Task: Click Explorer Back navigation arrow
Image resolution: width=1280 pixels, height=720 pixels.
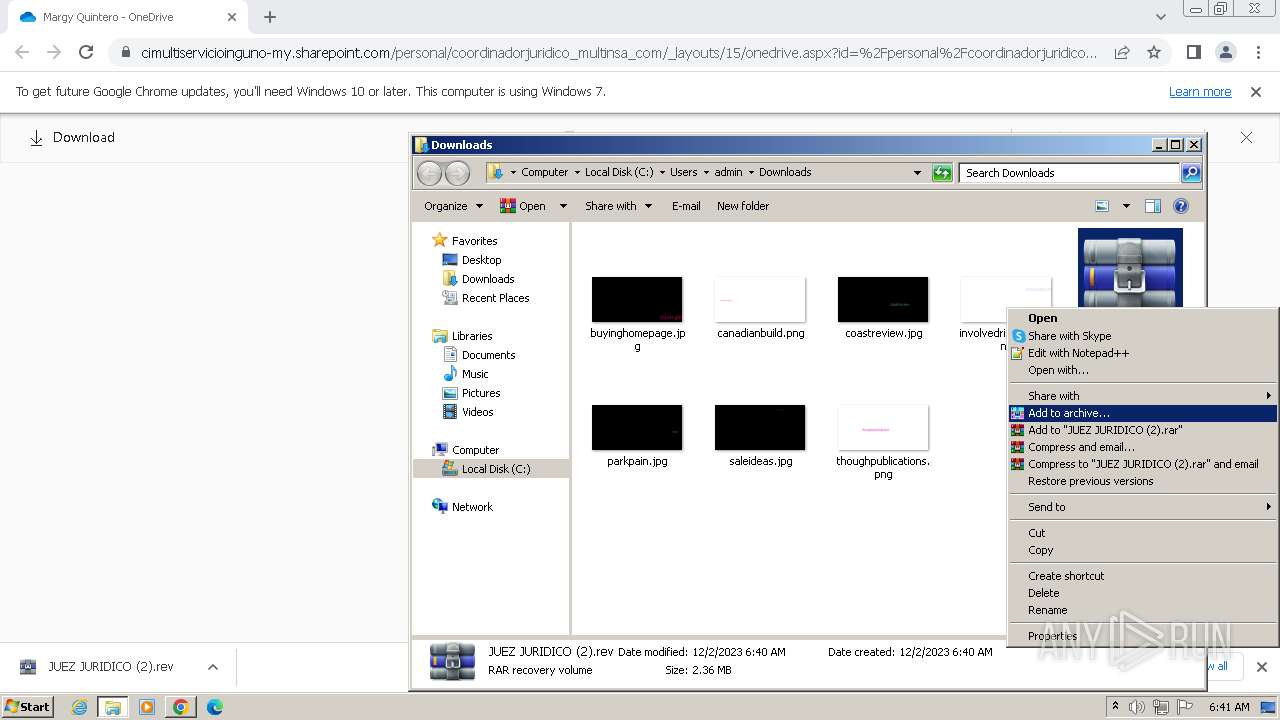Action: click(429, 173)
